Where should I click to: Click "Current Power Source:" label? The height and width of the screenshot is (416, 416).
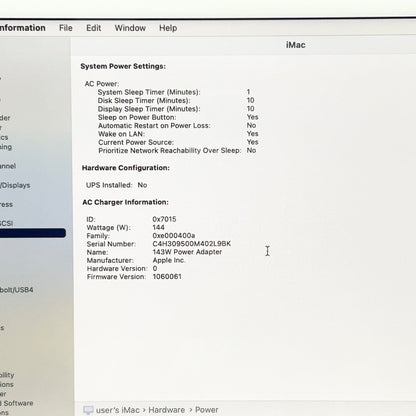pyautogui.click(x=136, y=142)
